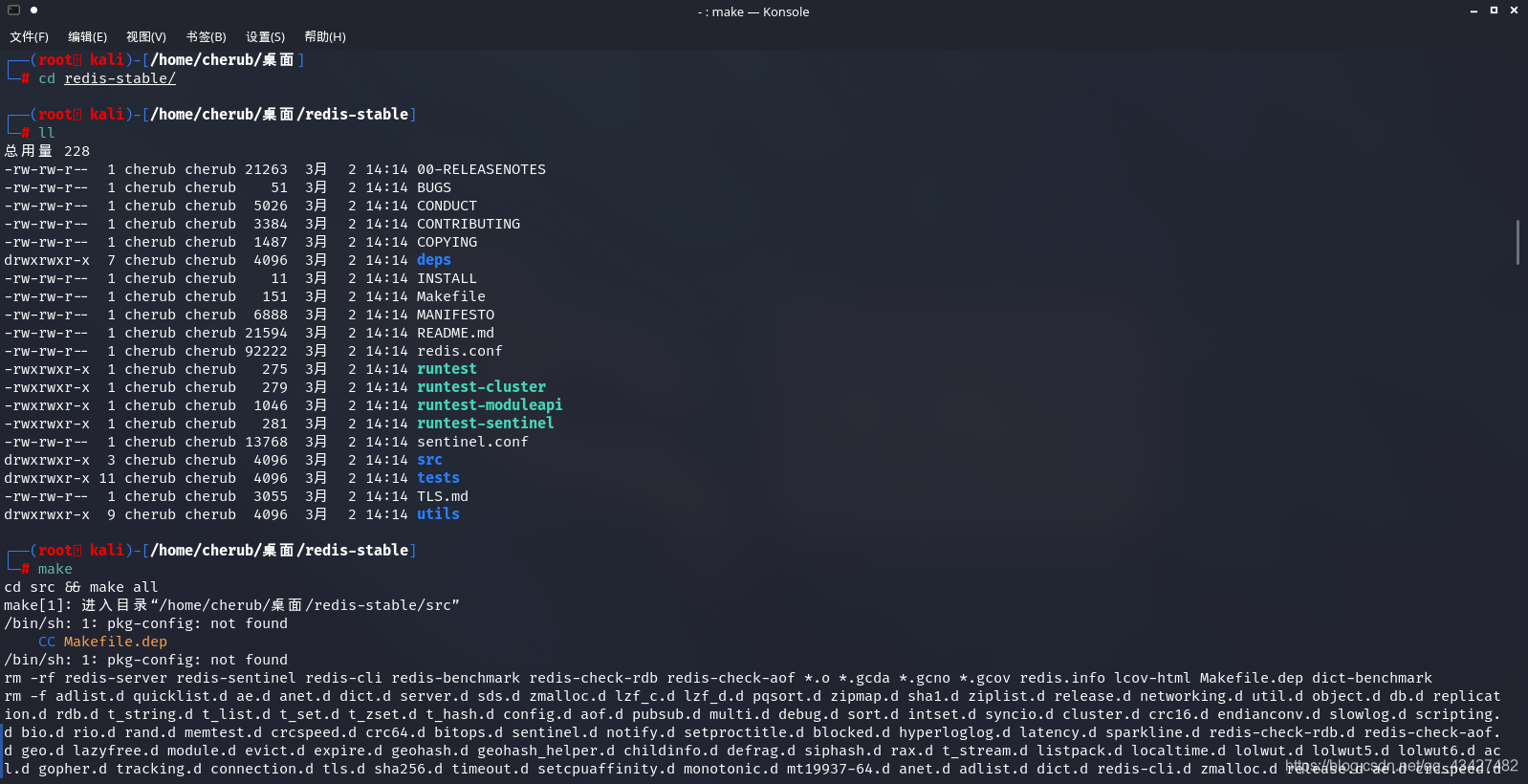
Task: Click the first 'pkg-config: not found' line
Action: click(145, 623)
